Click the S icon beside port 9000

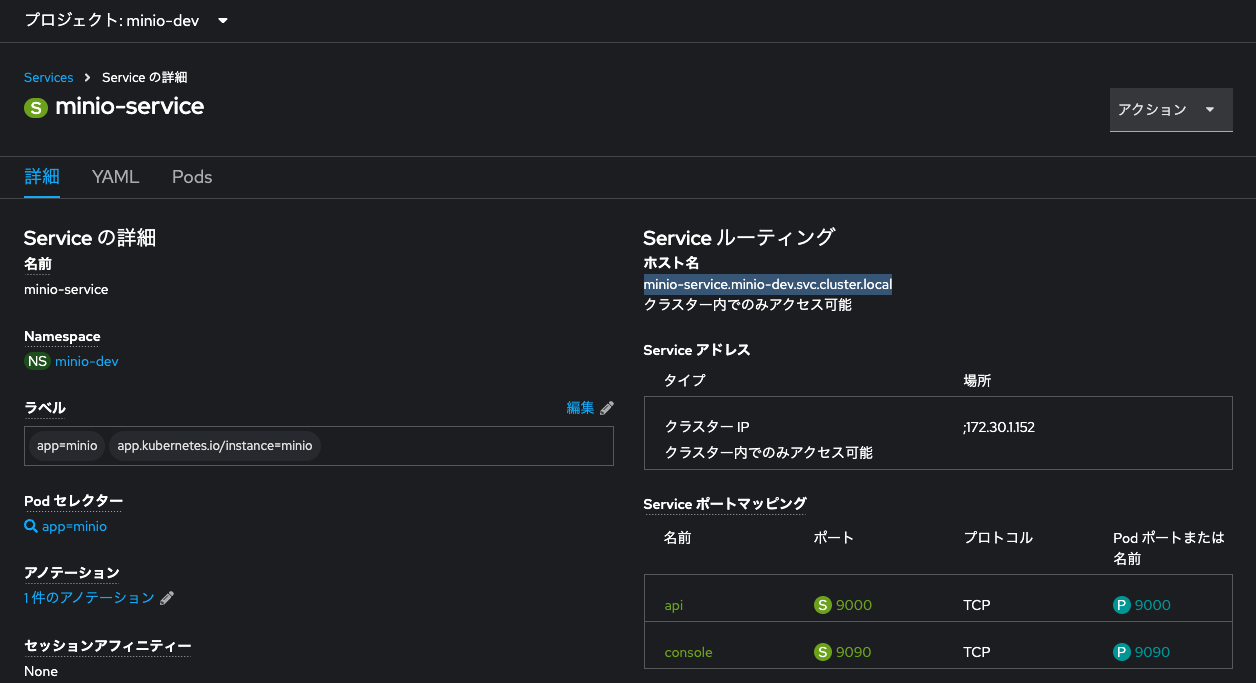point(823,605)
